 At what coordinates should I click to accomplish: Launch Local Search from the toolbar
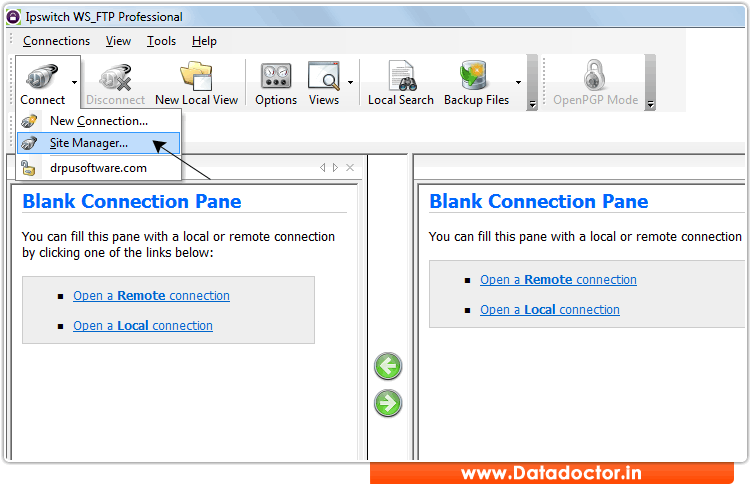(x=401, y=82)
